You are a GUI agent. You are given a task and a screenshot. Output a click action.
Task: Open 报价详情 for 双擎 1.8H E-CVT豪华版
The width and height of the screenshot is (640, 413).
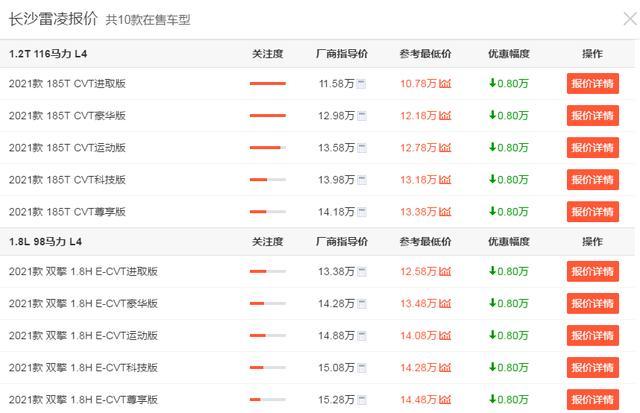592,304
